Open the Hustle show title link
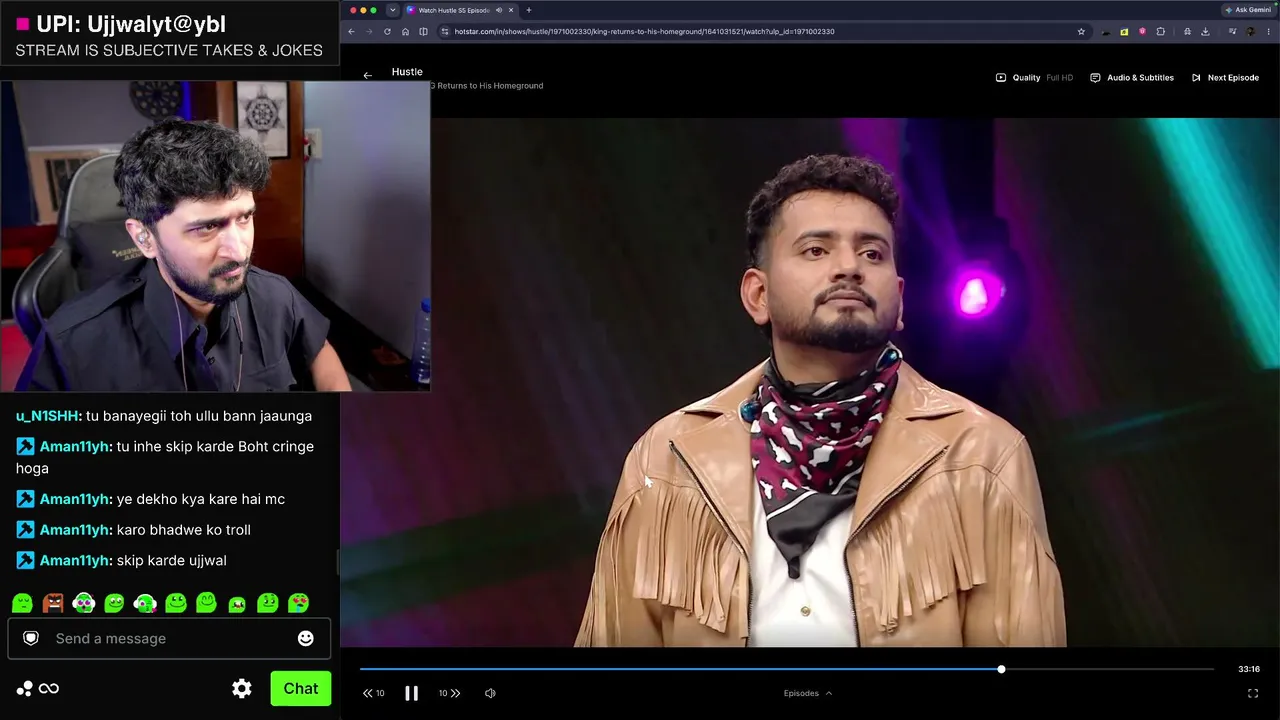 point(407,72)
